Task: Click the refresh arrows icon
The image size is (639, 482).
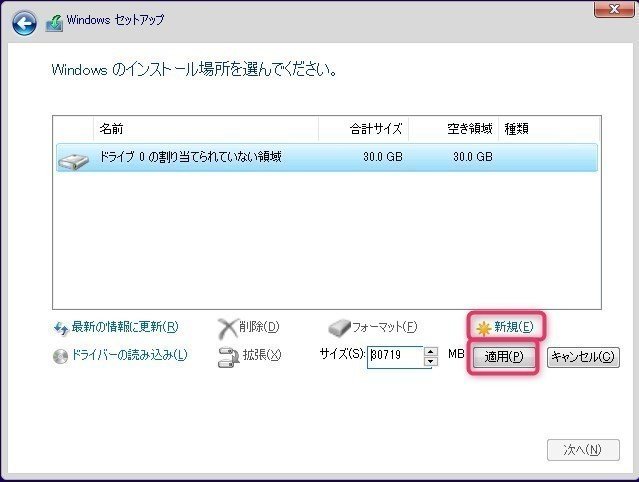Action: (x=61, y=328)
